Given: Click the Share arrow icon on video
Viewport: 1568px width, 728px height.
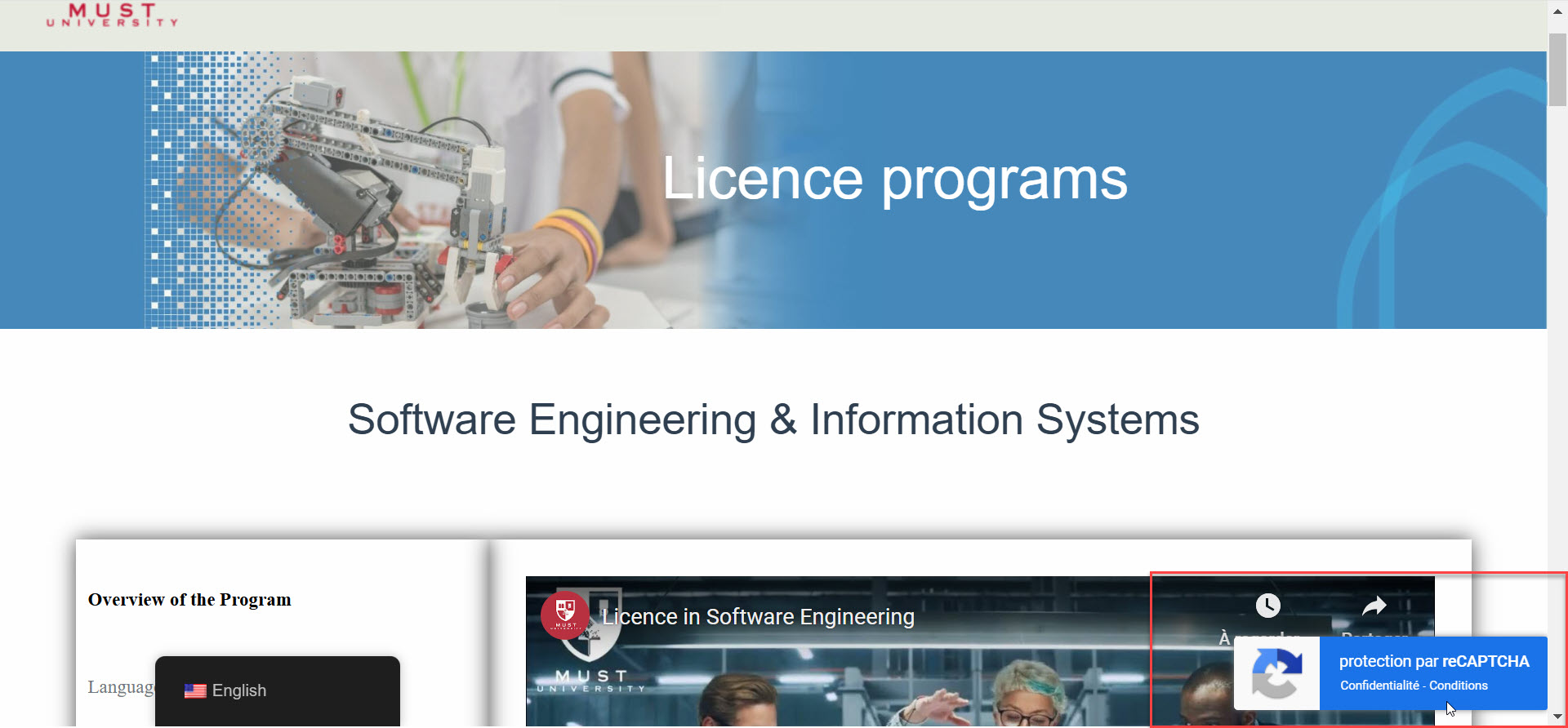Looking at the screenshot, I should point(1374,606).
